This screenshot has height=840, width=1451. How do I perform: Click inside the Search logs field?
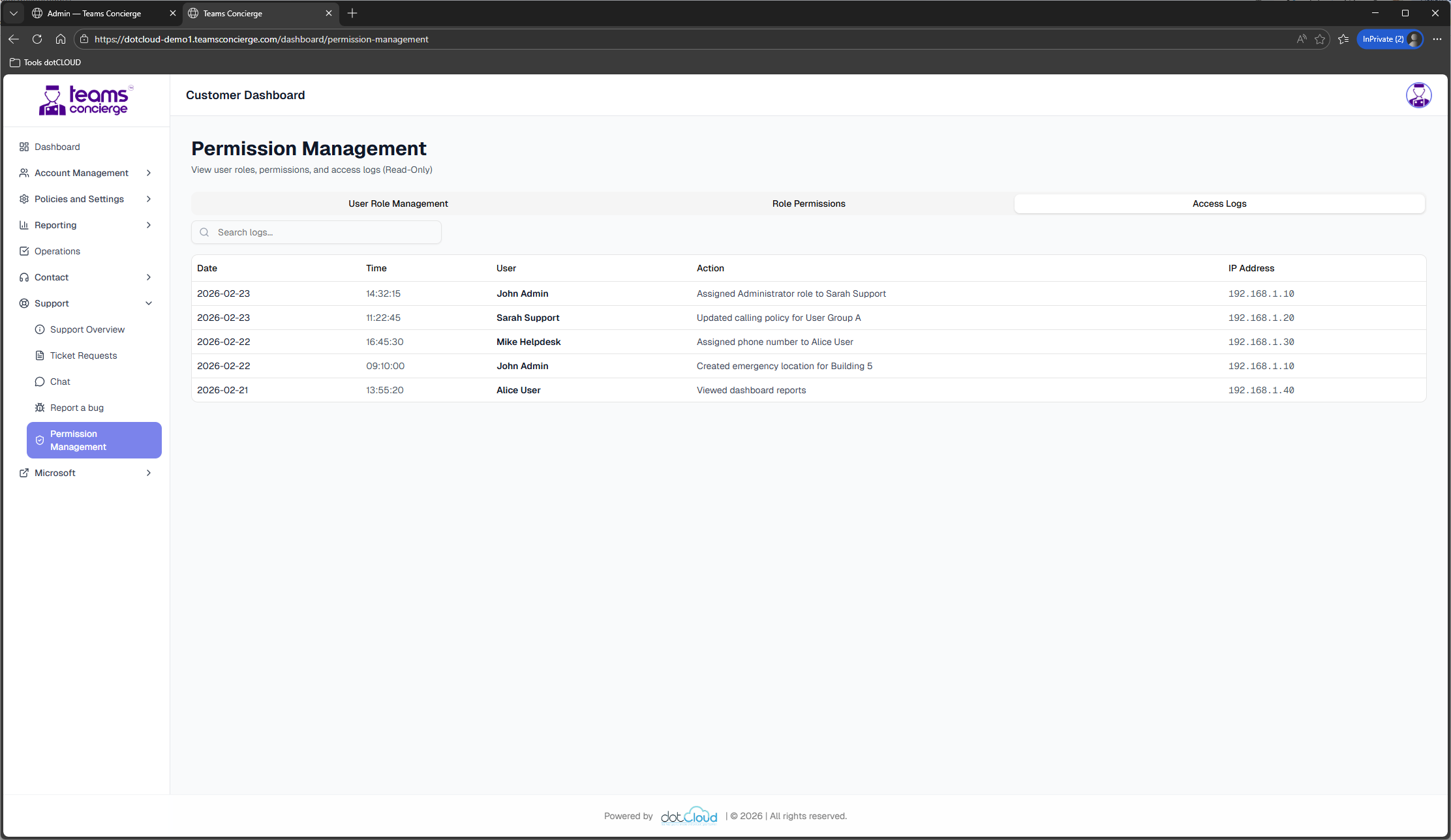tap(316, 232)
